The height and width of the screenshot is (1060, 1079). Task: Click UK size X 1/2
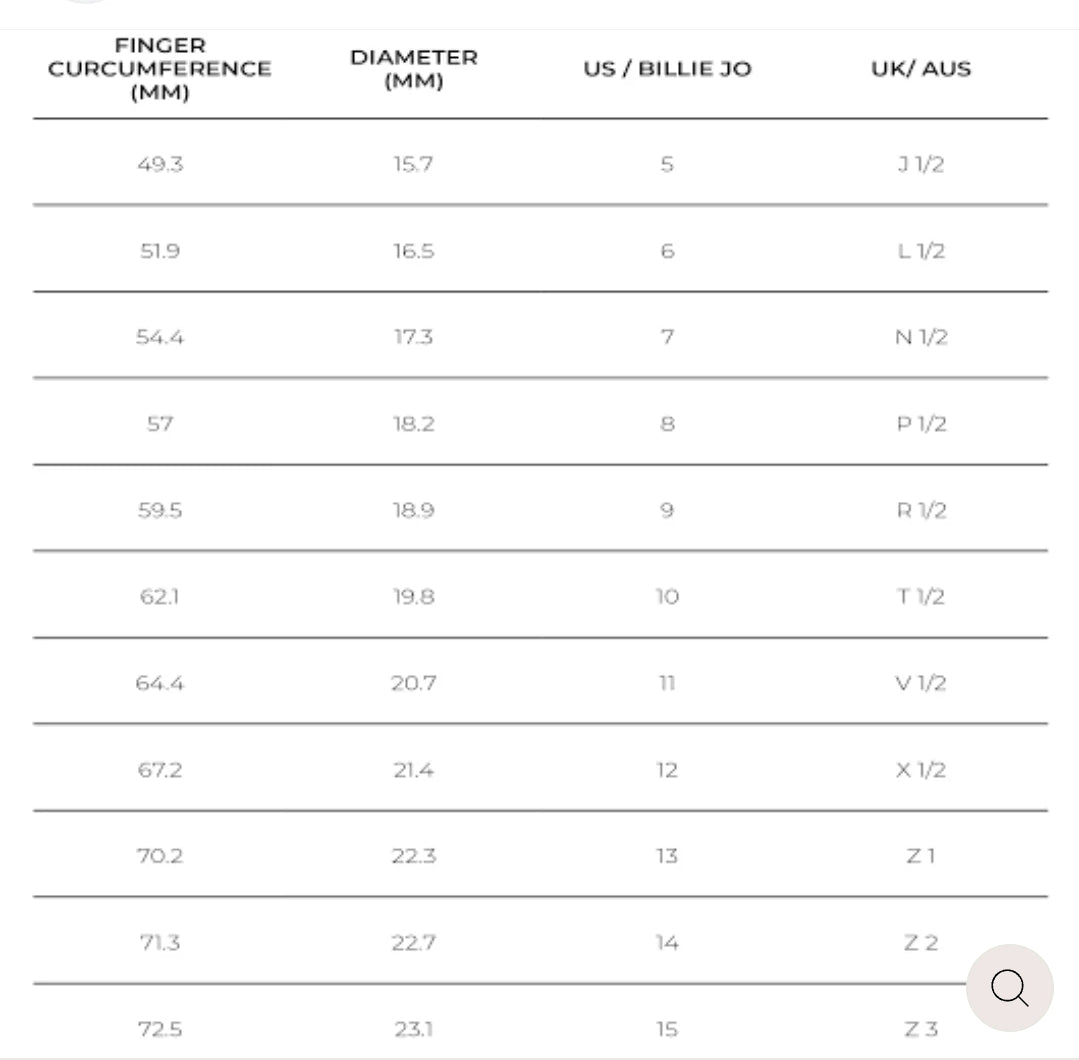click(921, 770)
